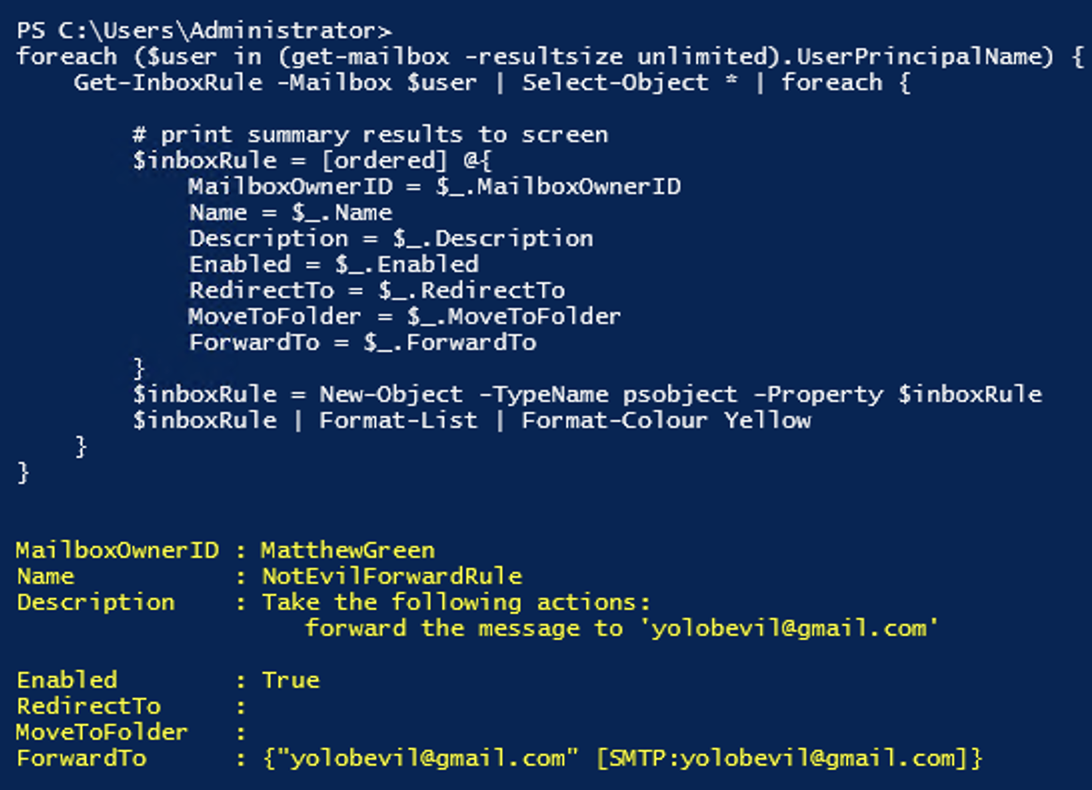Click the MatthewGreen output value
This screenshot has height=790, width=1092.
348,551
